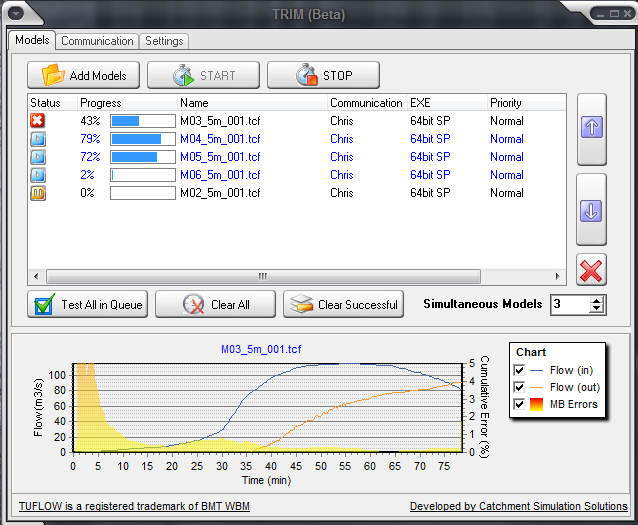The height and width of the screenshot is (525, 638).
Task: Increase the Simultaneous Models stepper value
Action: click(597, 300)
